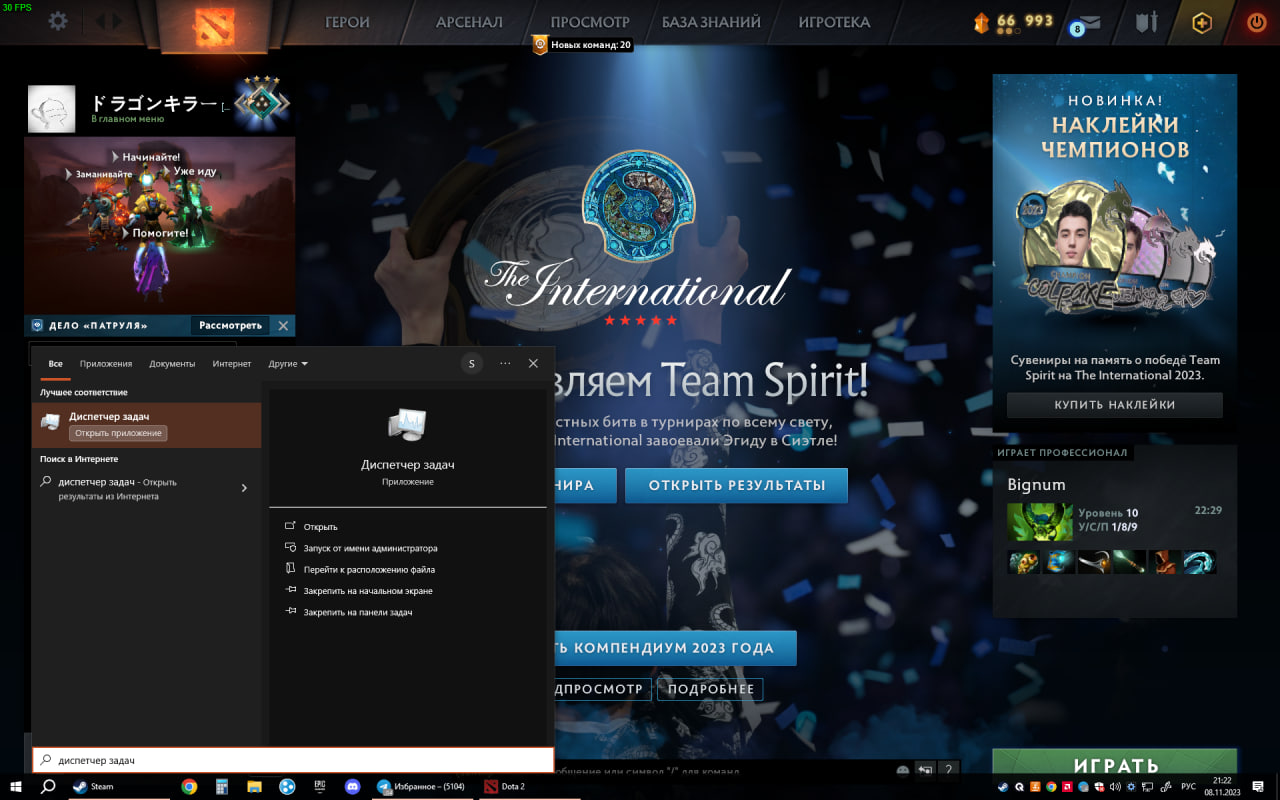This screenshot has width=1280, height=800.
Task: Open the Windows Start menu
Action: [x=15, y=787]
